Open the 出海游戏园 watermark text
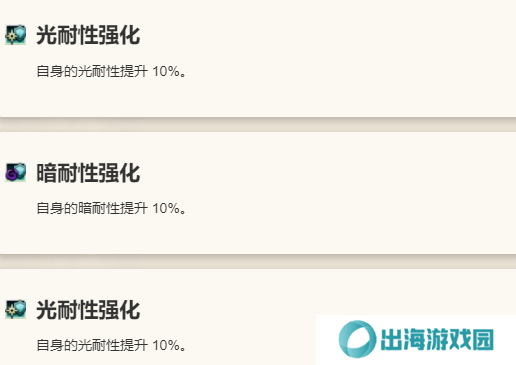The width and height of the screenshot is (516, 365). [x=437, y=340]
